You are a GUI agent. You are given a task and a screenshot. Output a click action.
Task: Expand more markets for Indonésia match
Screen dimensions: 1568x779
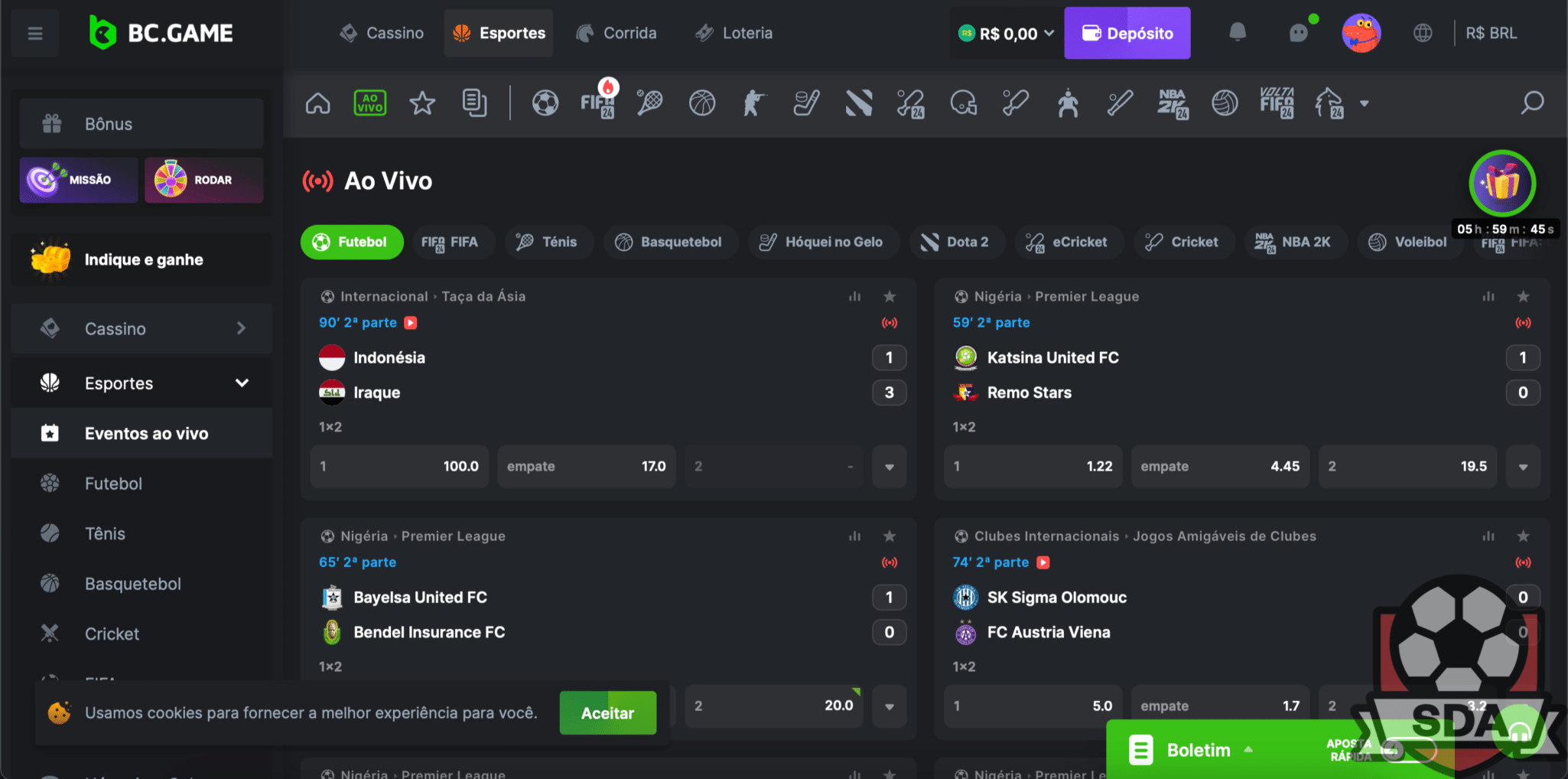pos(890,467)
